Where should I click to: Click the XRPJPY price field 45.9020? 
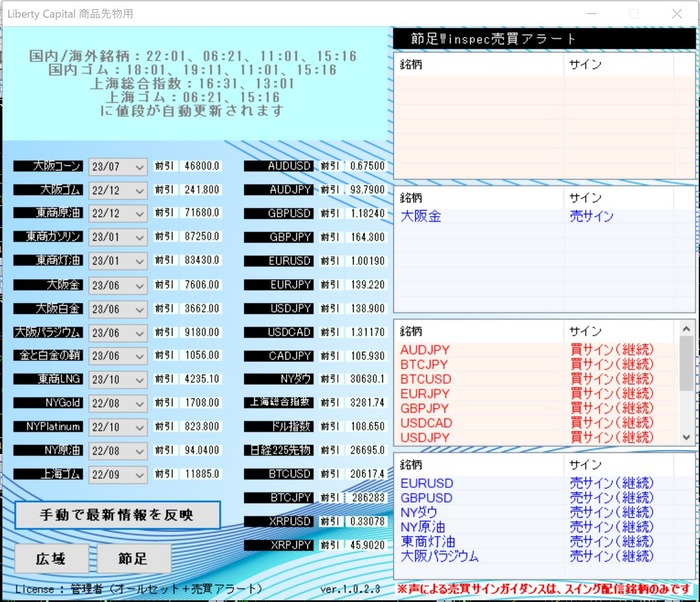pyautogui.click(x=367, y=545)
